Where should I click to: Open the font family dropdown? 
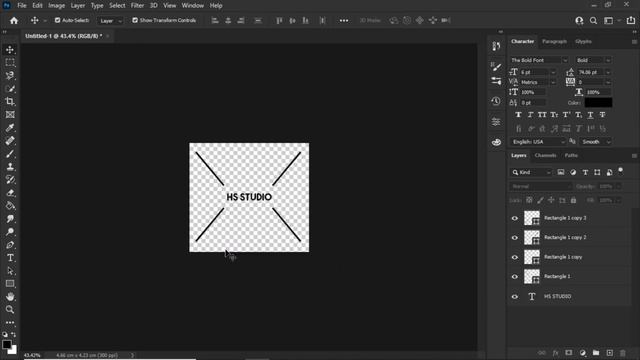tap(565, 60)
